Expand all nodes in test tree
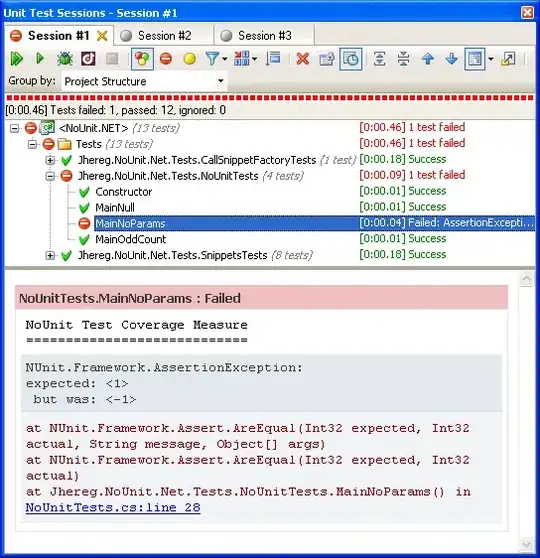The height and width of the screenshot is (558, 540). (x=379, y=59)
